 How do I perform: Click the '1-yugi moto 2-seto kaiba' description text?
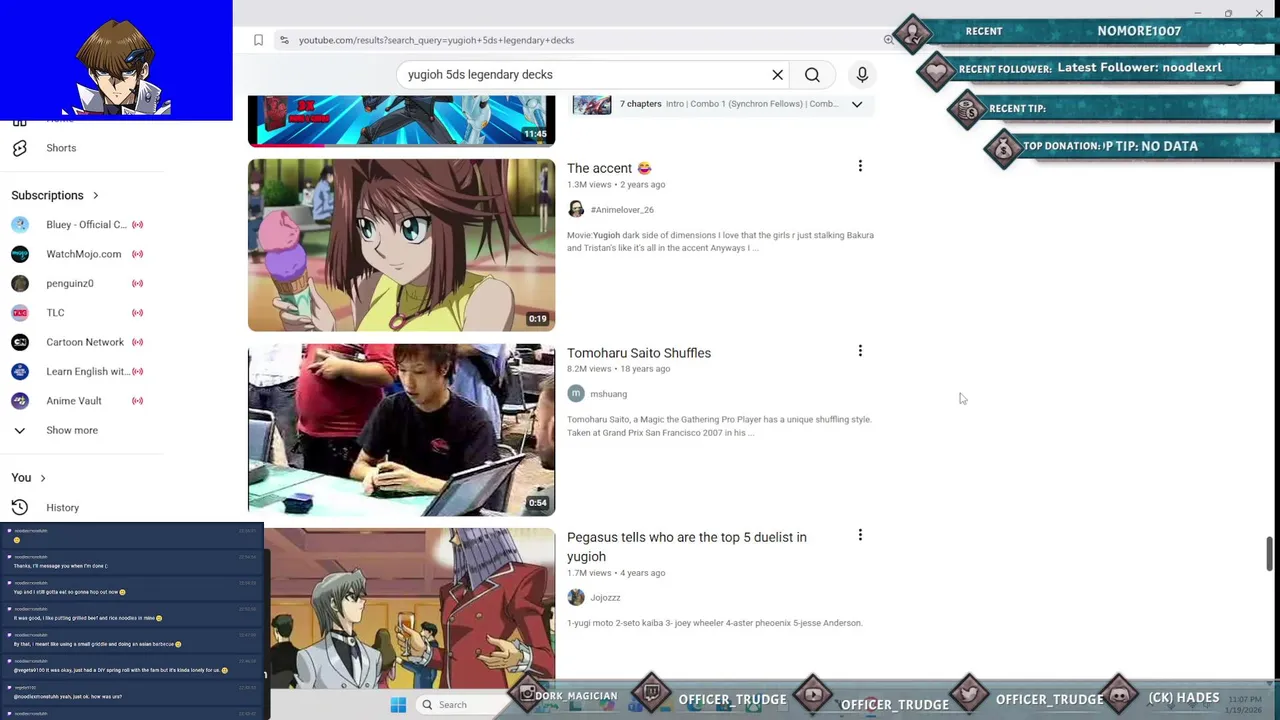(x=714, y=623)
